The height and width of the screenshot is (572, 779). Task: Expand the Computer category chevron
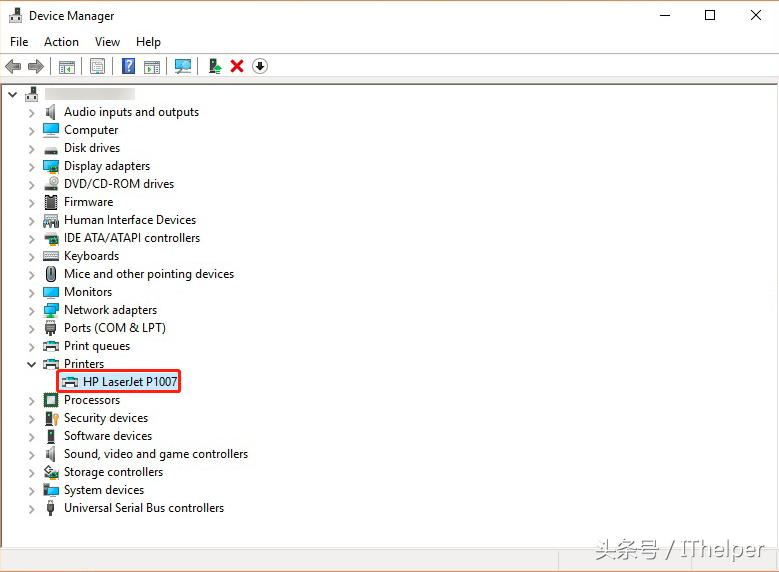[x=31, y=131]
